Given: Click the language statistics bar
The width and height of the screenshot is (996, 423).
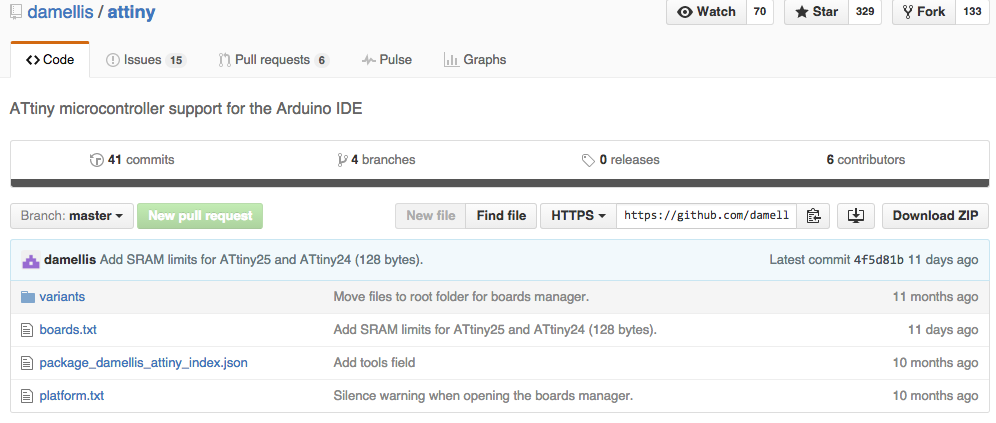Looking at the screenshot, I should pyautogui.click(x=500, y=184).
